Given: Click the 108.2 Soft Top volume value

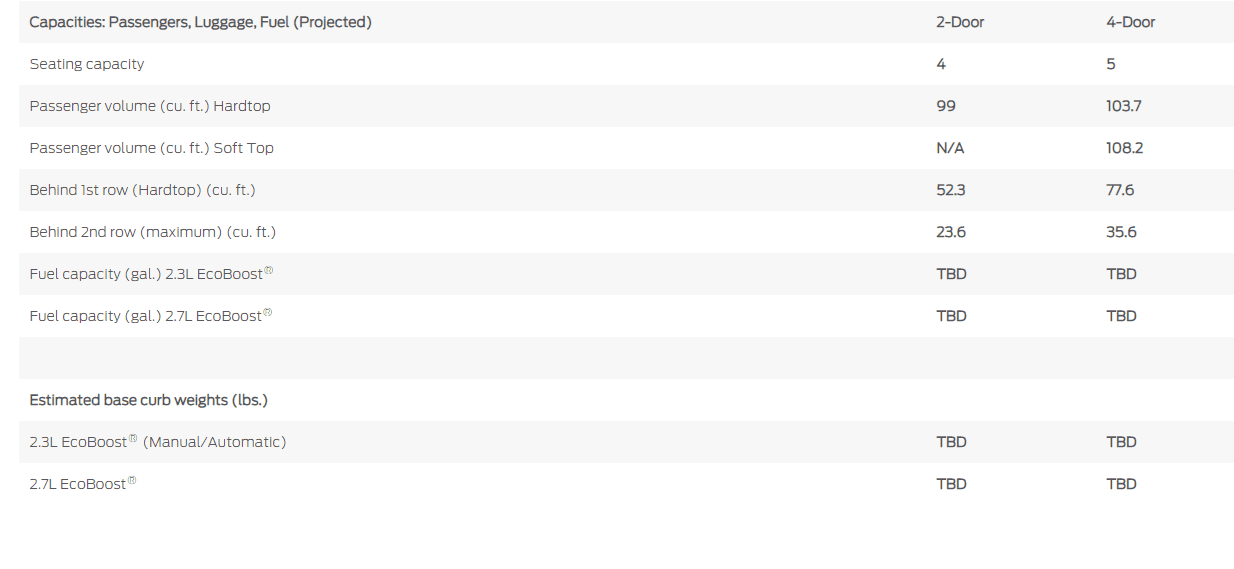Looking at the screenshot, I should [x=1125, y=148].
